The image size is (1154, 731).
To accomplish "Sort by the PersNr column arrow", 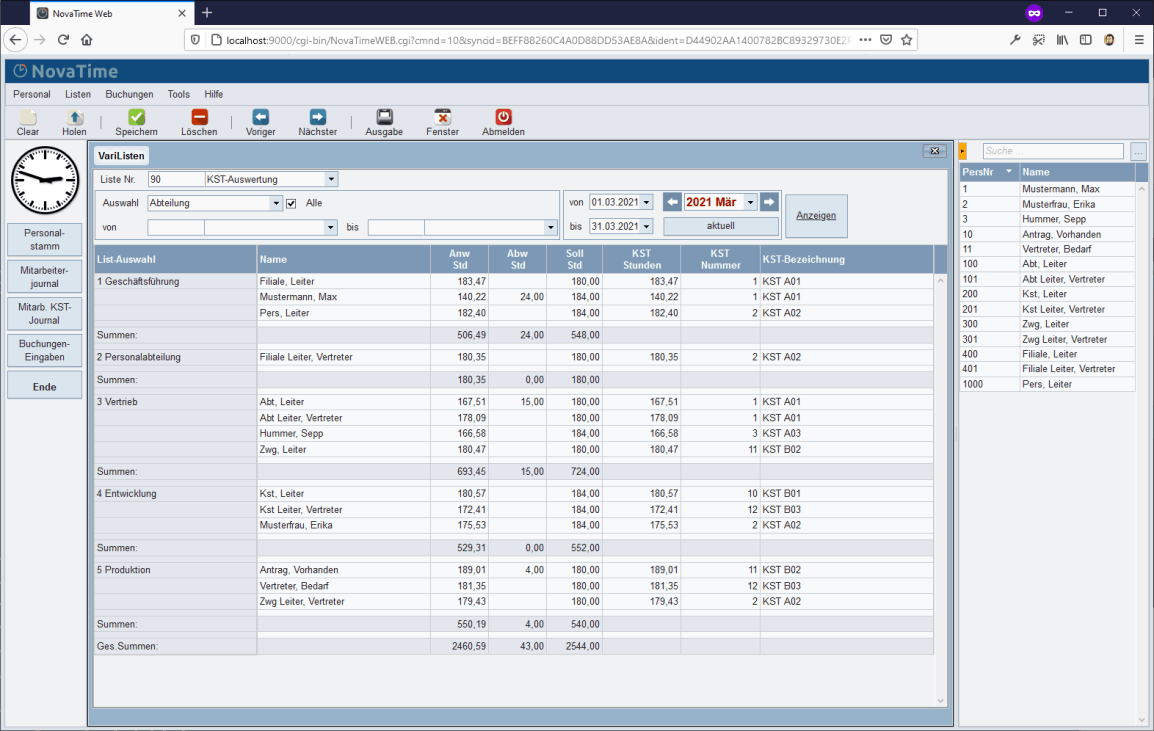I will coord(1009,172).
